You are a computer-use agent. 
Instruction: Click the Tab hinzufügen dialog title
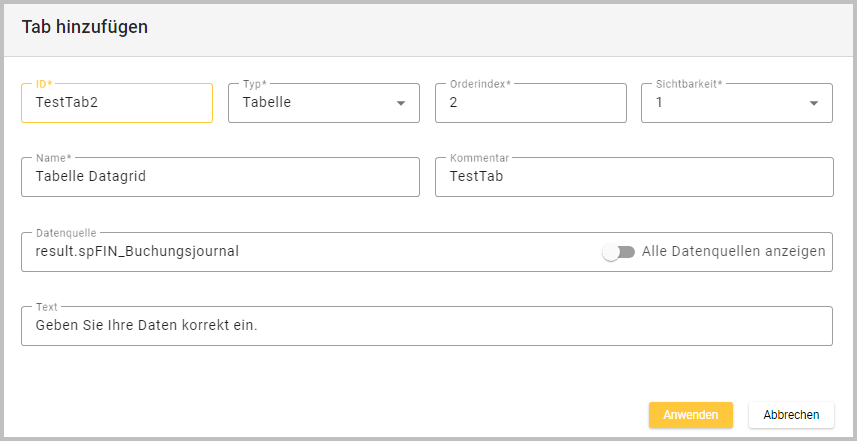pyautogui.click(x=85, y=28)
